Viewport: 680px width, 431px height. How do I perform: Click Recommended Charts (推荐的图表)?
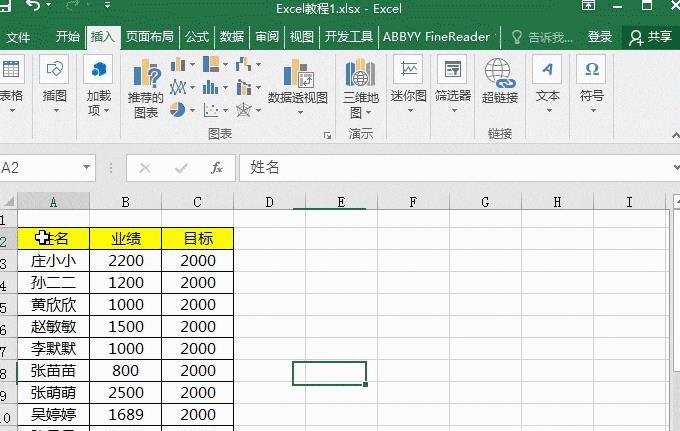146,89
